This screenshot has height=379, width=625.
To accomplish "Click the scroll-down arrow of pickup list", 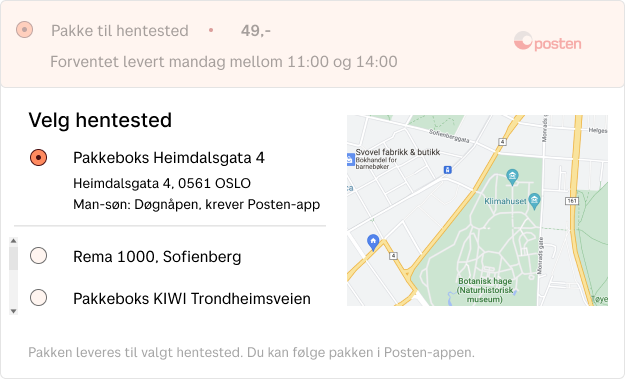I will (x=14, y=311).
